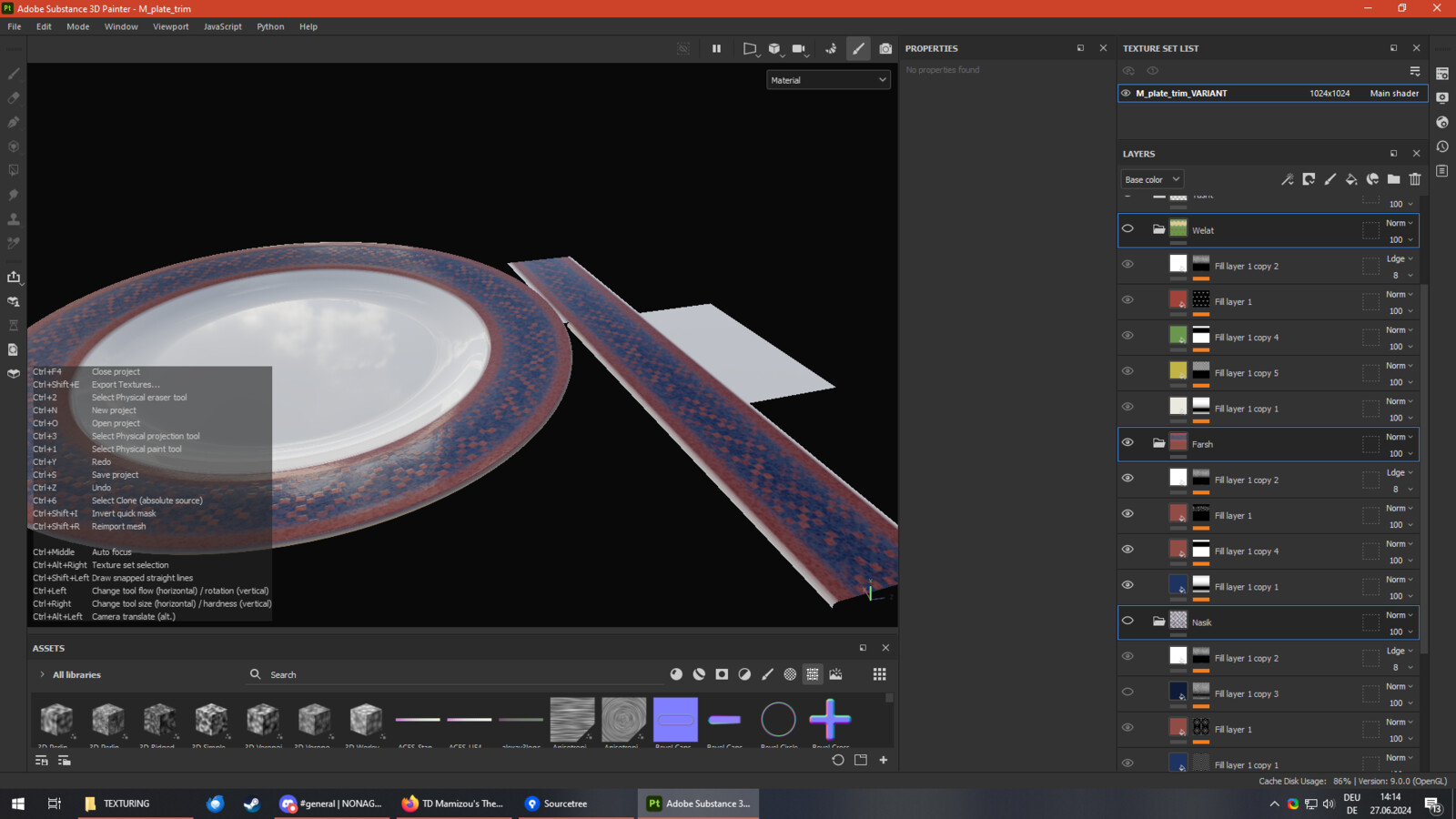Add a mask to the selected layer

pos(1309,179)
